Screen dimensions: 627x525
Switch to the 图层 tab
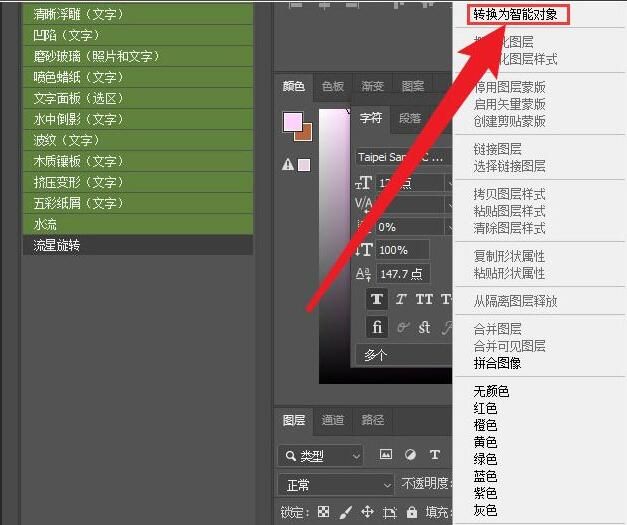pos(294,420)
